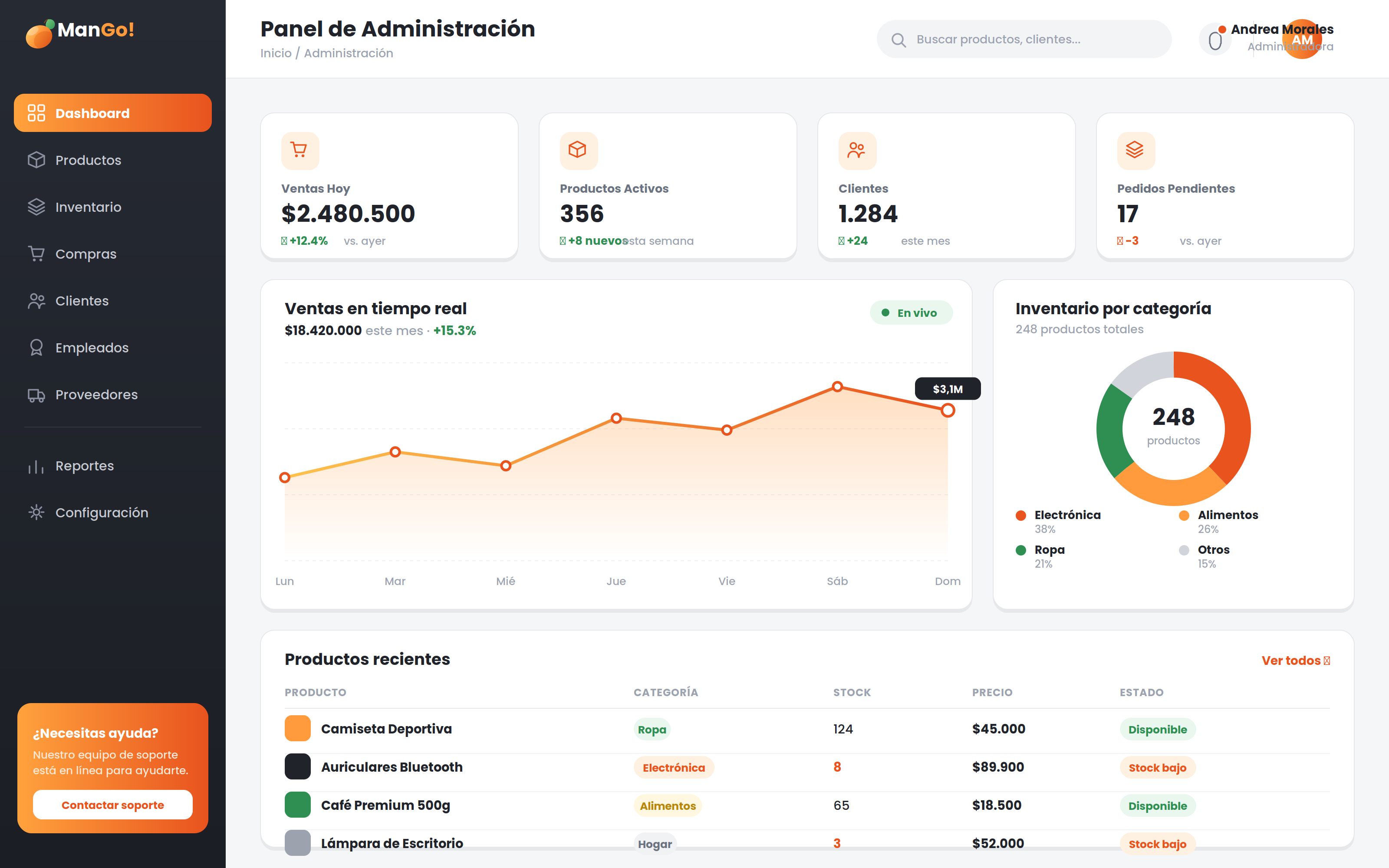Click the Reportes bar chart icon
The image size is (1389, 868).
point(36,466)
